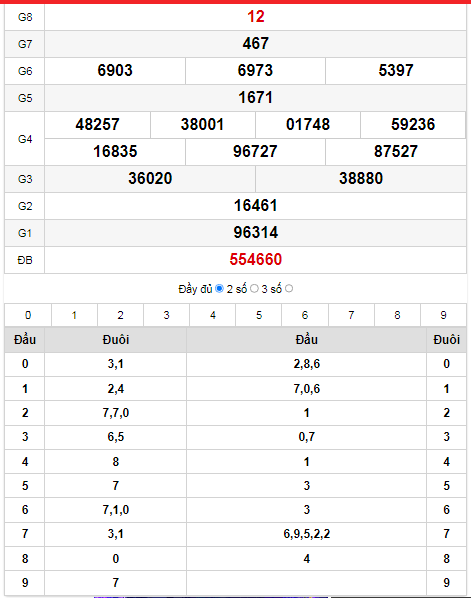Pick digit filter 4

coord(213,315)
